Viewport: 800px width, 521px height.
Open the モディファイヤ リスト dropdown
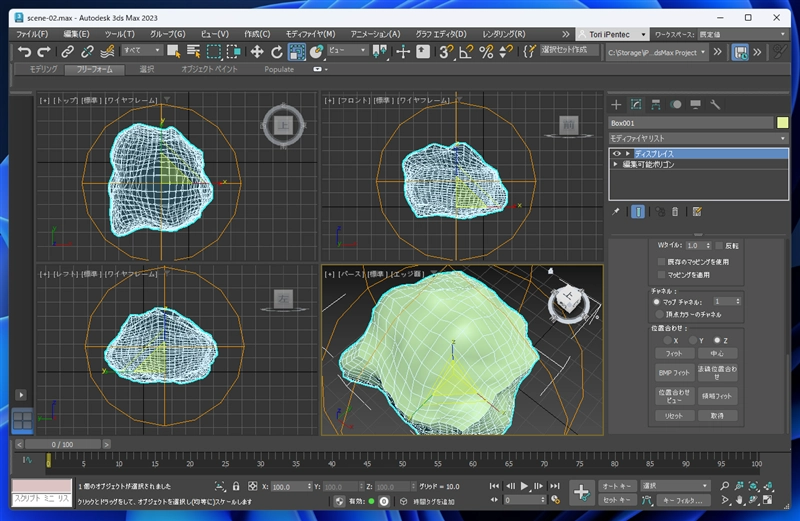coord(698,138)
